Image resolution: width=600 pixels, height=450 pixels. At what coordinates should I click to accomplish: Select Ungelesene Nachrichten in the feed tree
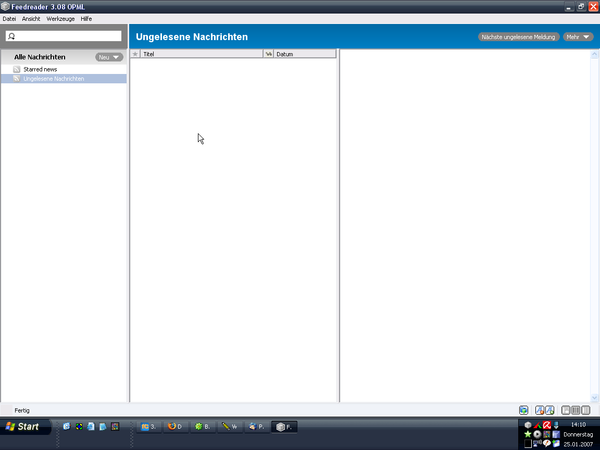click(53, 78)
